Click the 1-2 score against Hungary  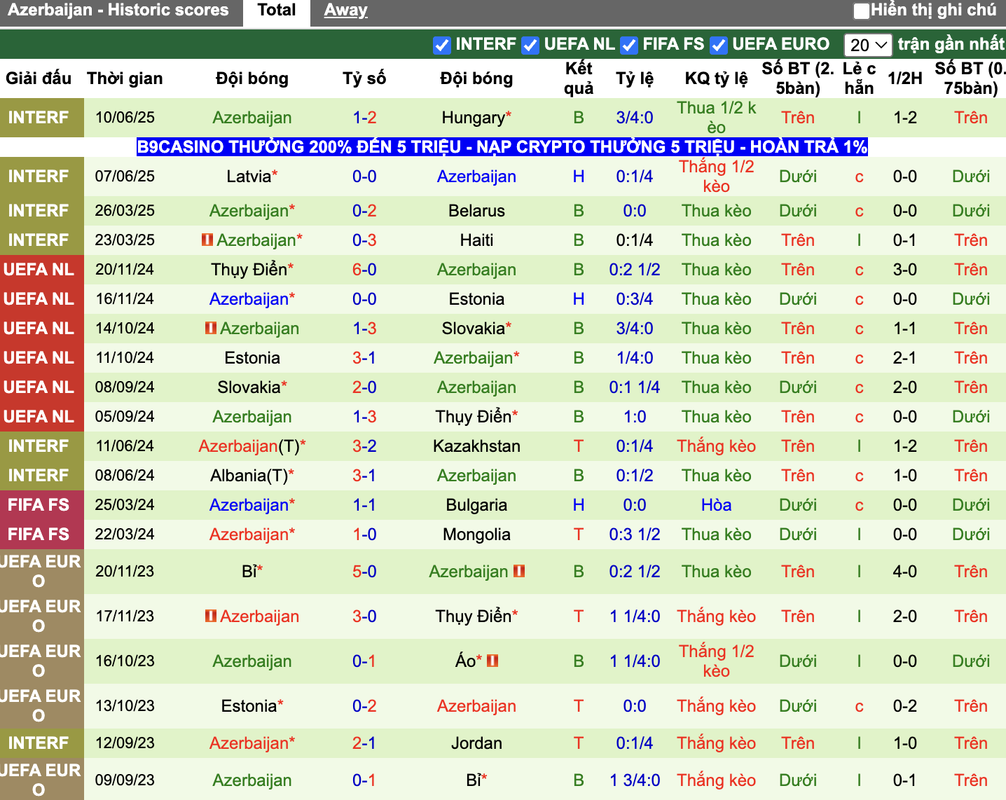[364, 118]
